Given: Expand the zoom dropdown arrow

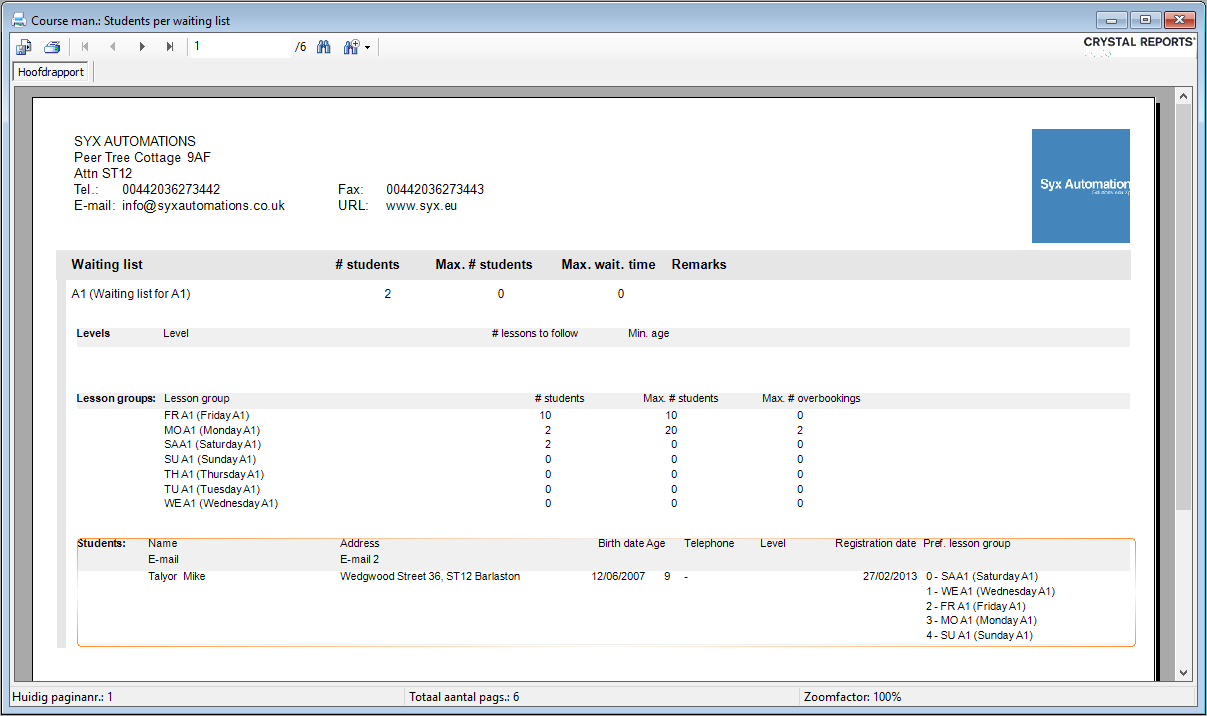Looking at the screenshot, I should [367, 48].
